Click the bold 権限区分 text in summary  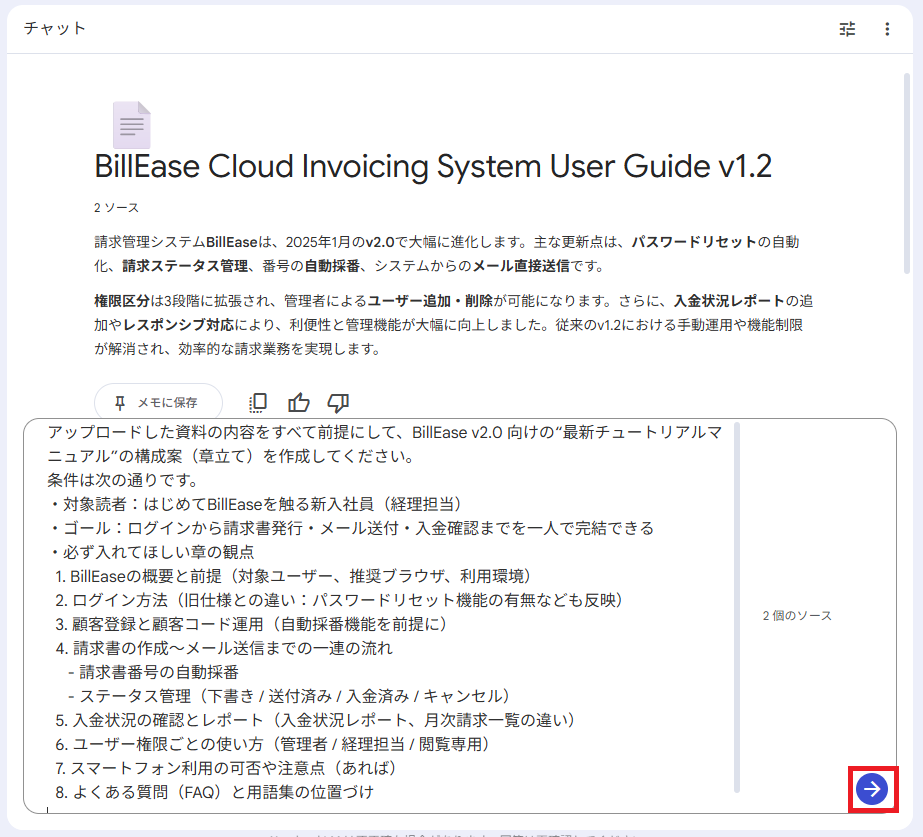pos(122,301)
